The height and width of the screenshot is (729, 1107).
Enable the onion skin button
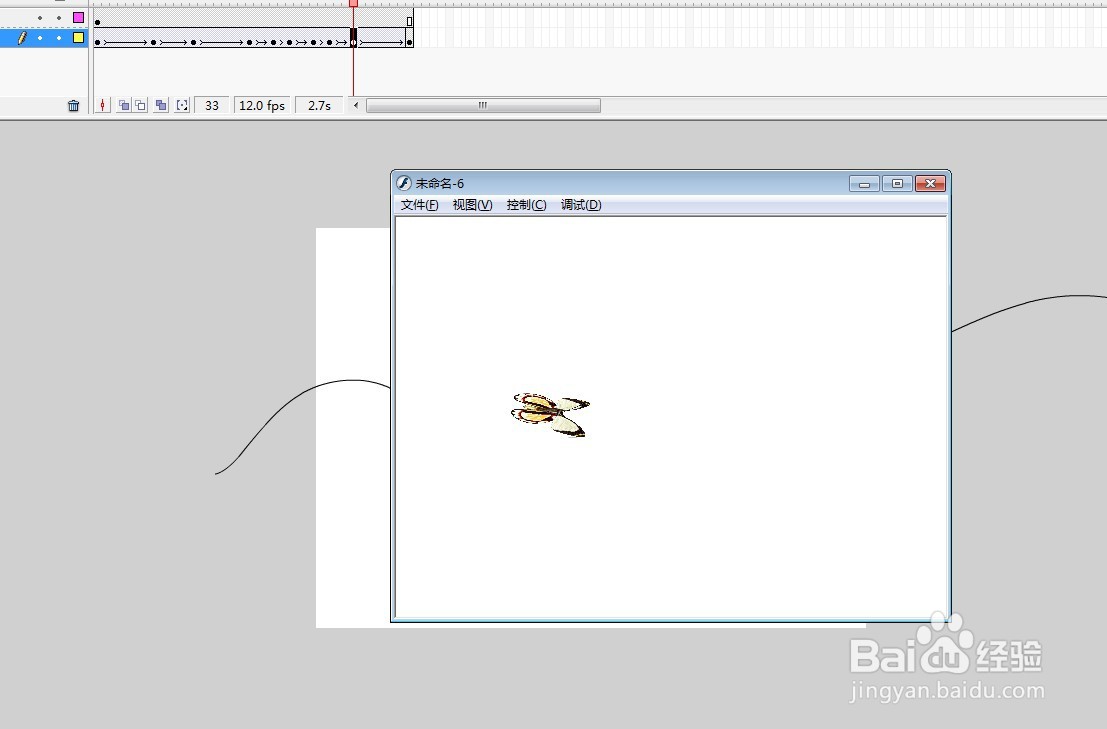[x=124, y=105]
